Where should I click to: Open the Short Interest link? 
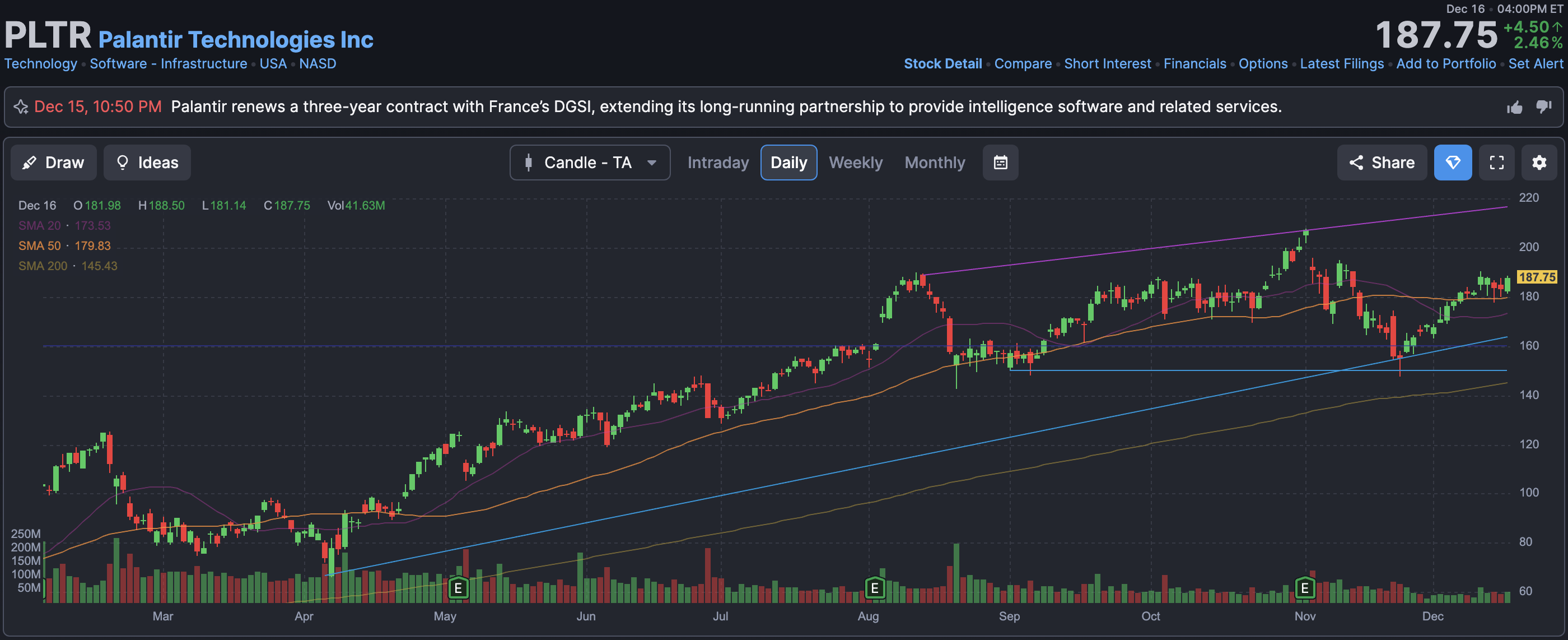tap(1107, 63)
